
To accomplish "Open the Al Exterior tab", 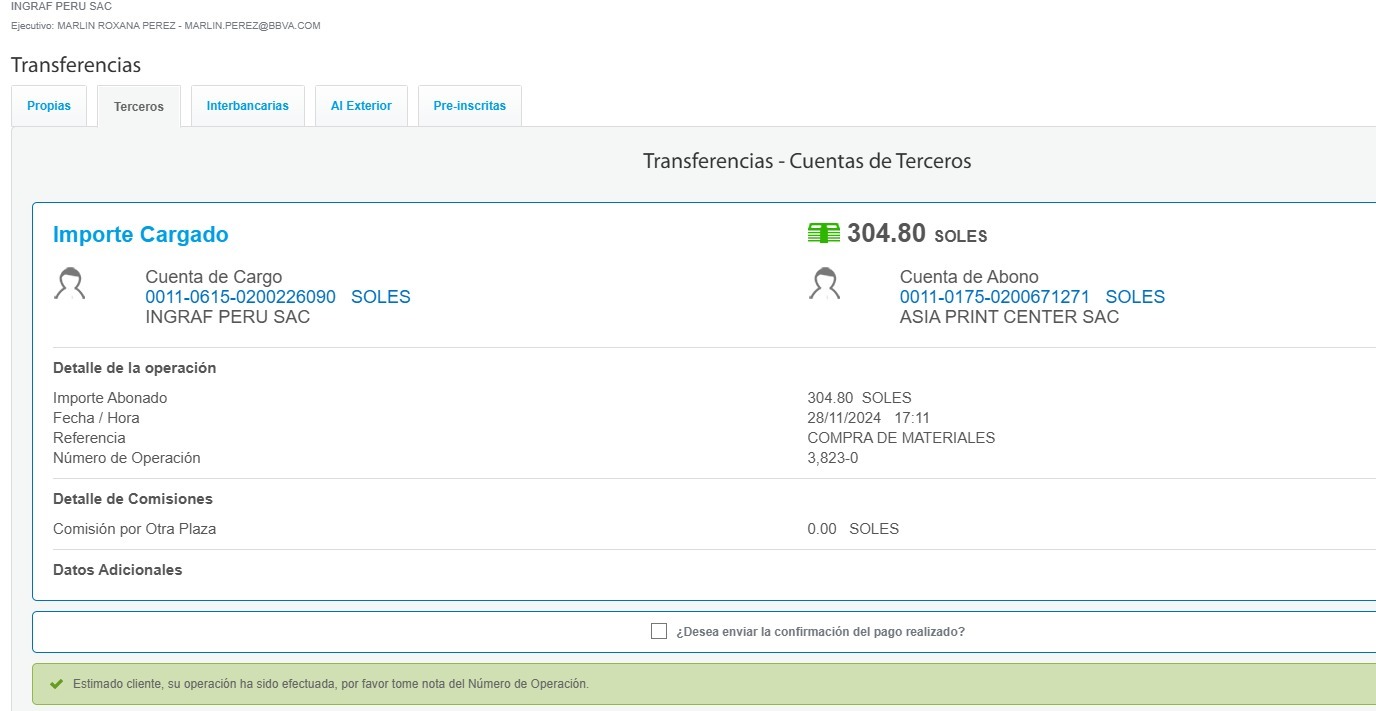I will coord(361,106).
